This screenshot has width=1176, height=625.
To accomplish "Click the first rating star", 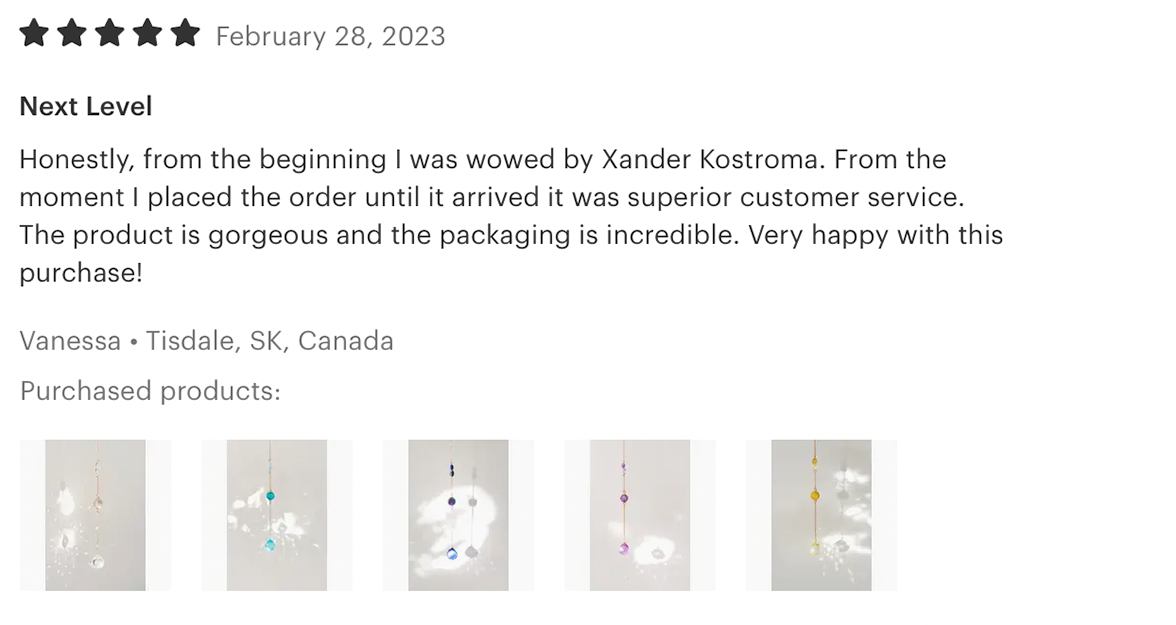I will pyautogui.click(x=34, y=34).
